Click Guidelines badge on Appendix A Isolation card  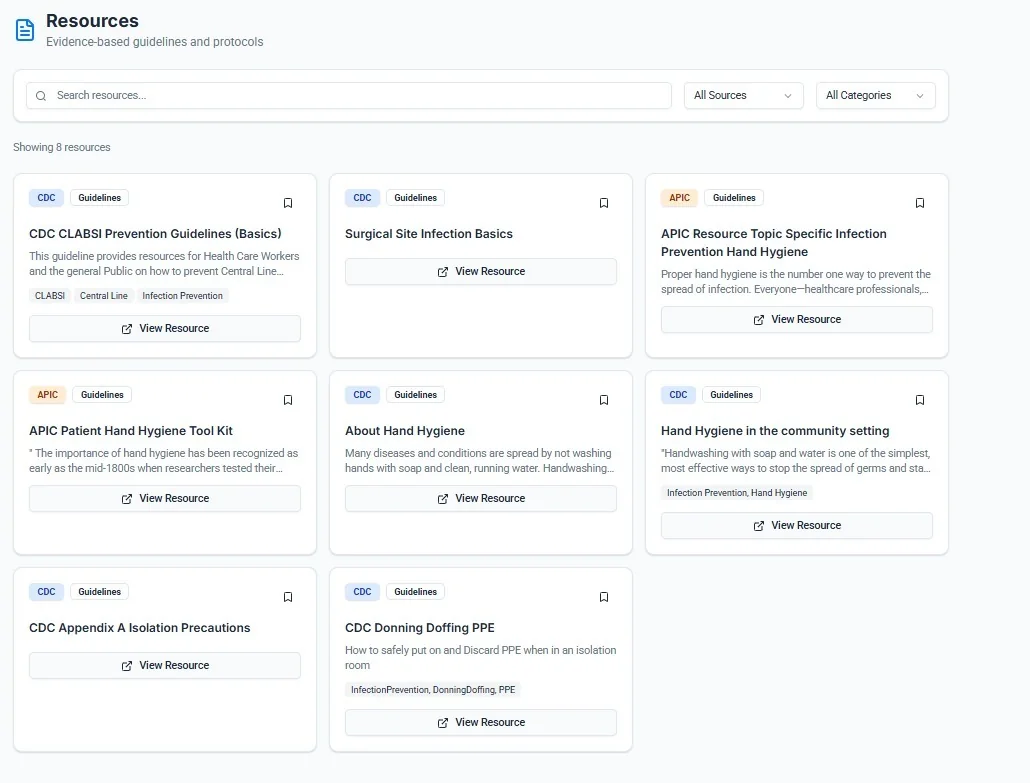tap(100, 592)
